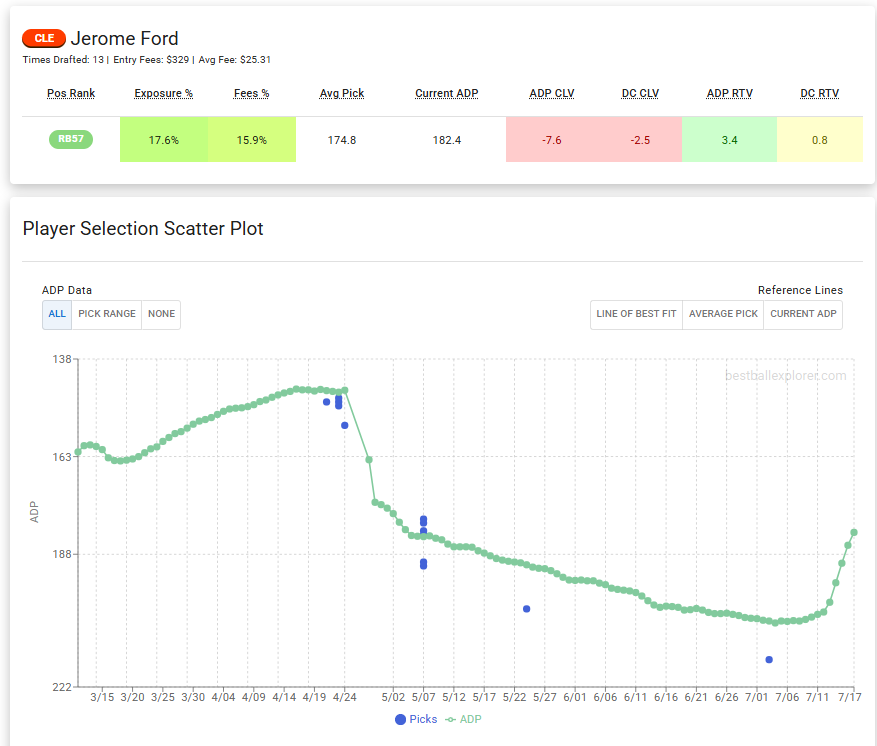
Task: Open the Jerome Ford player name
Action: 123,38
